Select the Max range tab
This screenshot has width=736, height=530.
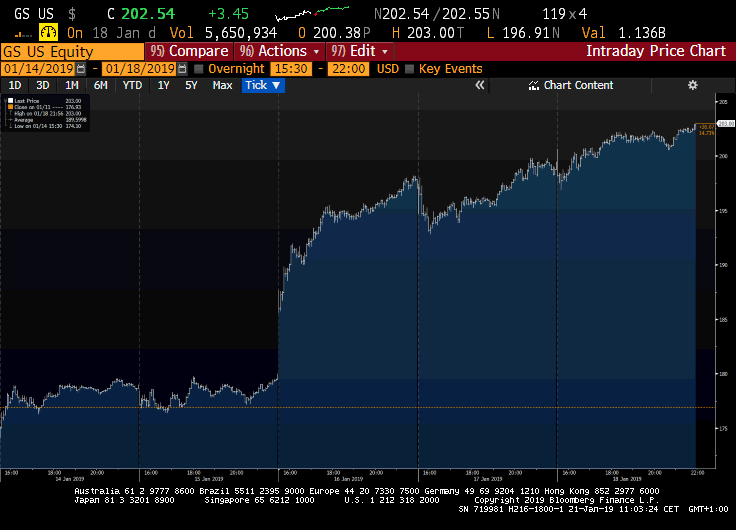[x=222, y=85]
